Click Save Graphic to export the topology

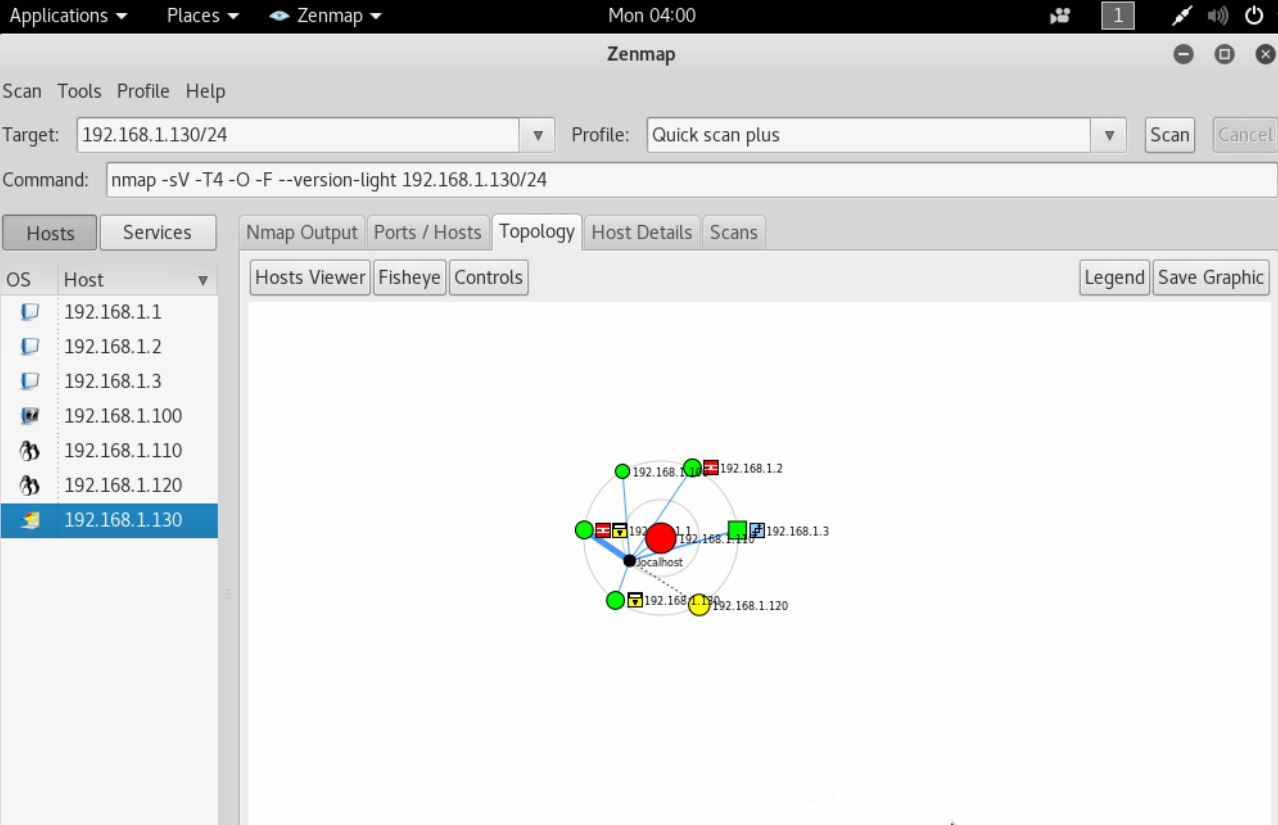point(1211,277)
